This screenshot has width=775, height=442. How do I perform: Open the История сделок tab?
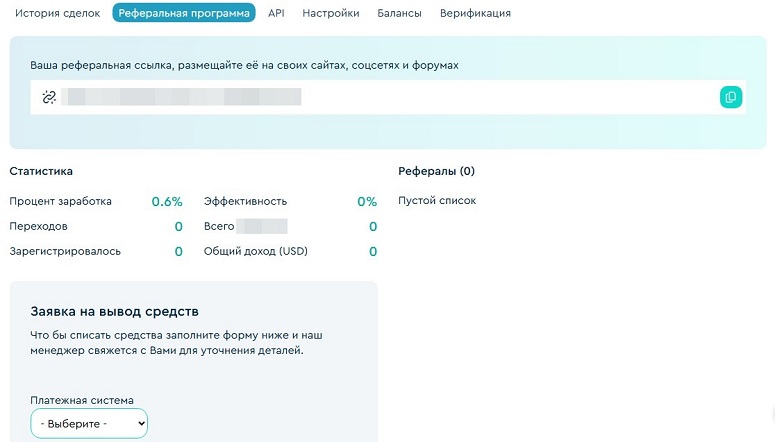(57, 13)
